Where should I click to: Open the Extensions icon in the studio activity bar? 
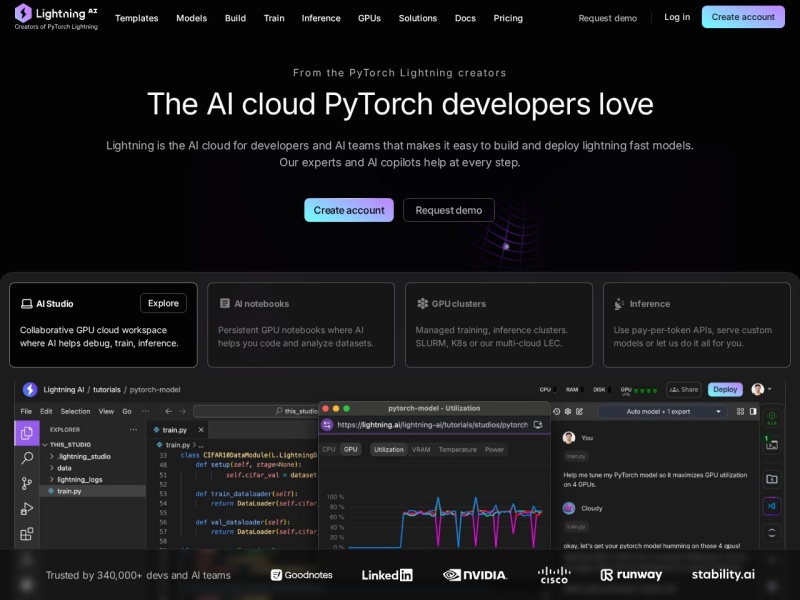(27, 534)
